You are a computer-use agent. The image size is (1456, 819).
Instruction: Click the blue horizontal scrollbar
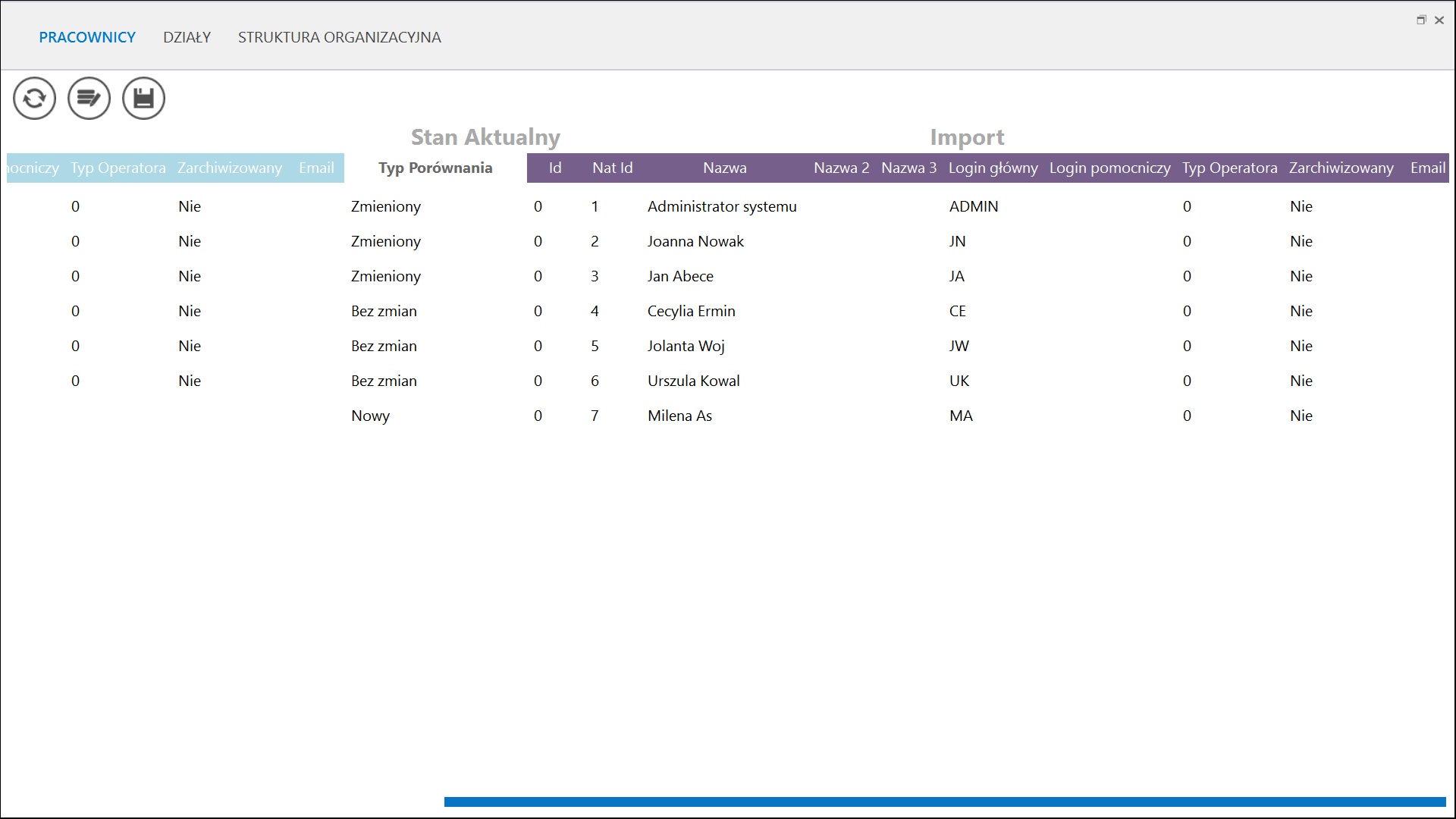945,802
